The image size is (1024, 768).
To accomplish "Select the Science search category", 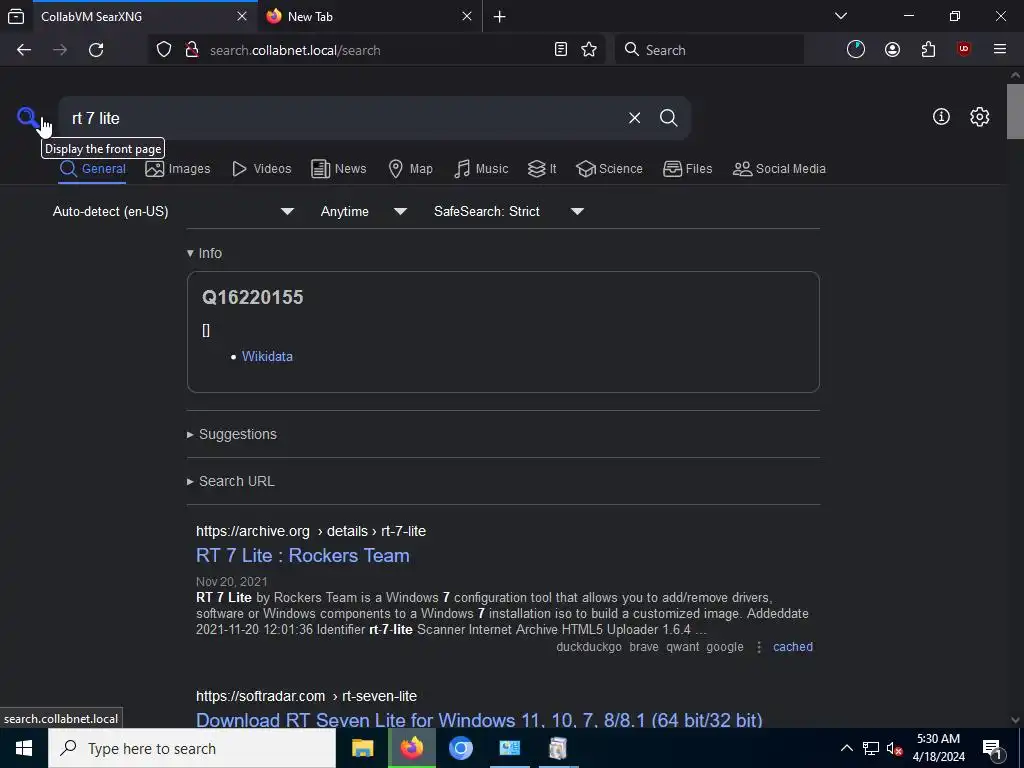I will click(609, 169).
